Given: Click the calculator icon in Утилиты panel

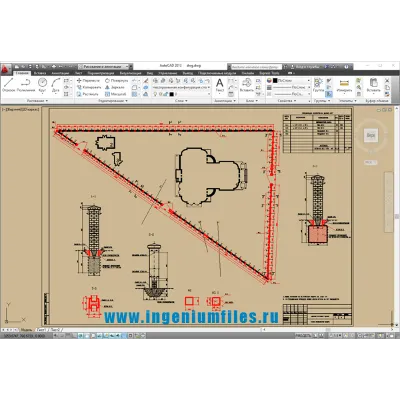Looking at the screenshot, I should pos(359,94).
